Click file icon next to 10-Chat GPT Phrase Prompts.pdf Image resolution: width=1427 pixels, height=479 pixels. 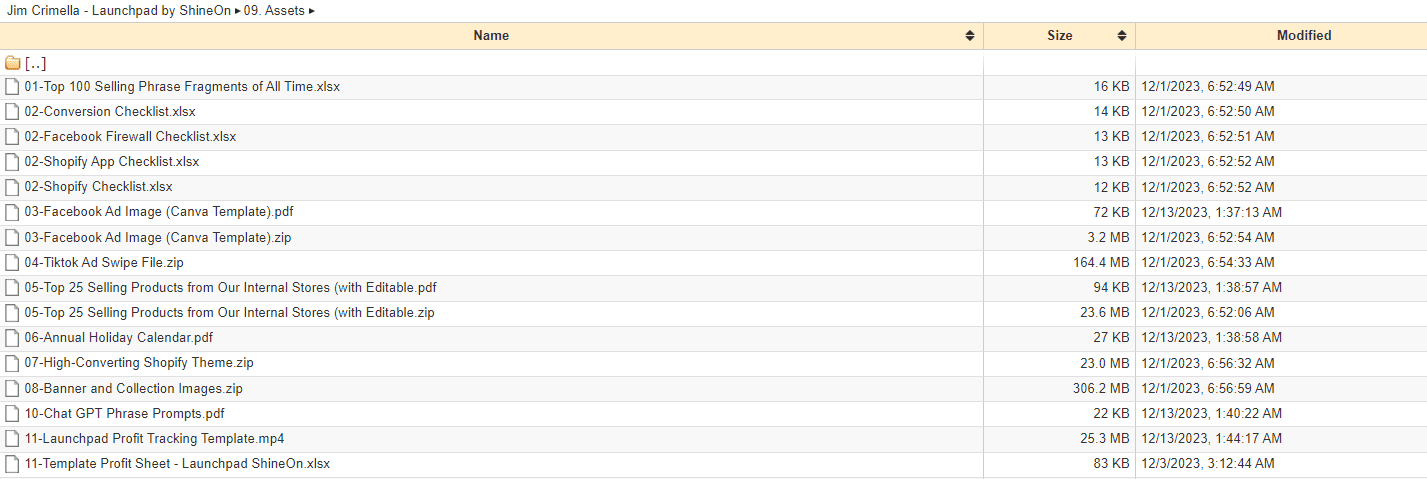coord(12,413)
